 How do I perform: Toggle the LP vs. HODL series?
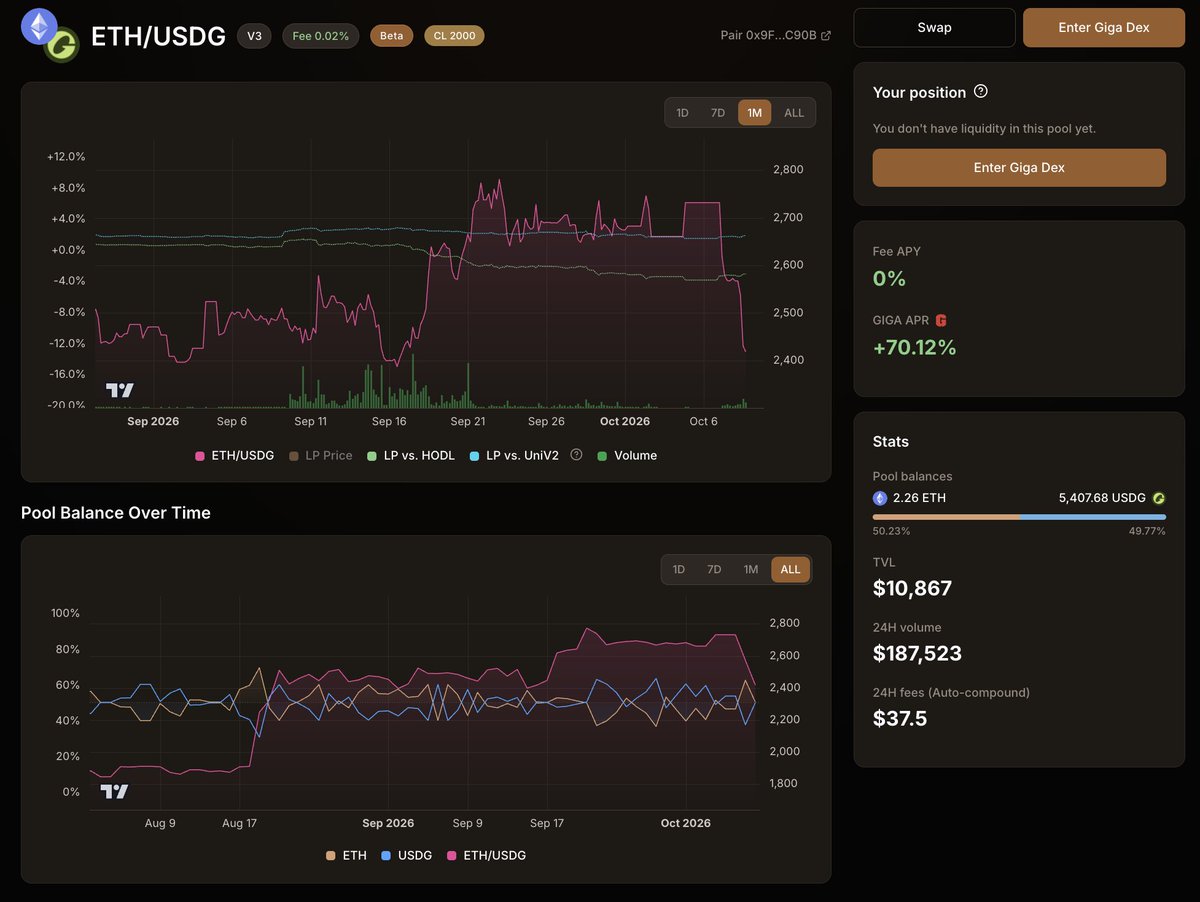tap(411, 455)
